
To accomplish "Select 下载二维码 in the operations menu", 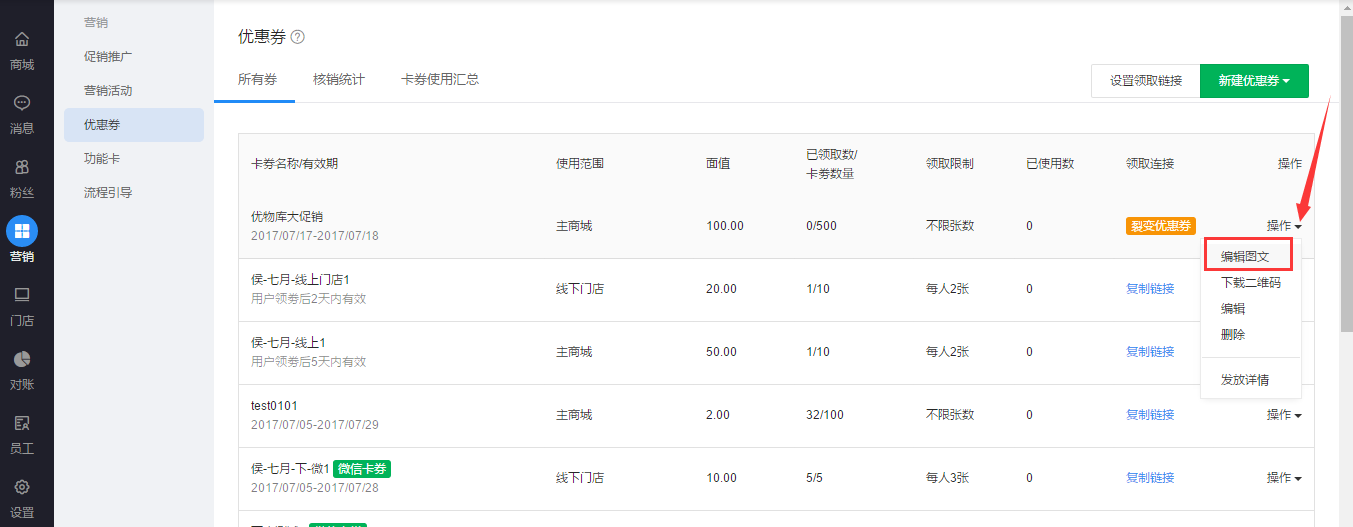I will [1250, 283].
